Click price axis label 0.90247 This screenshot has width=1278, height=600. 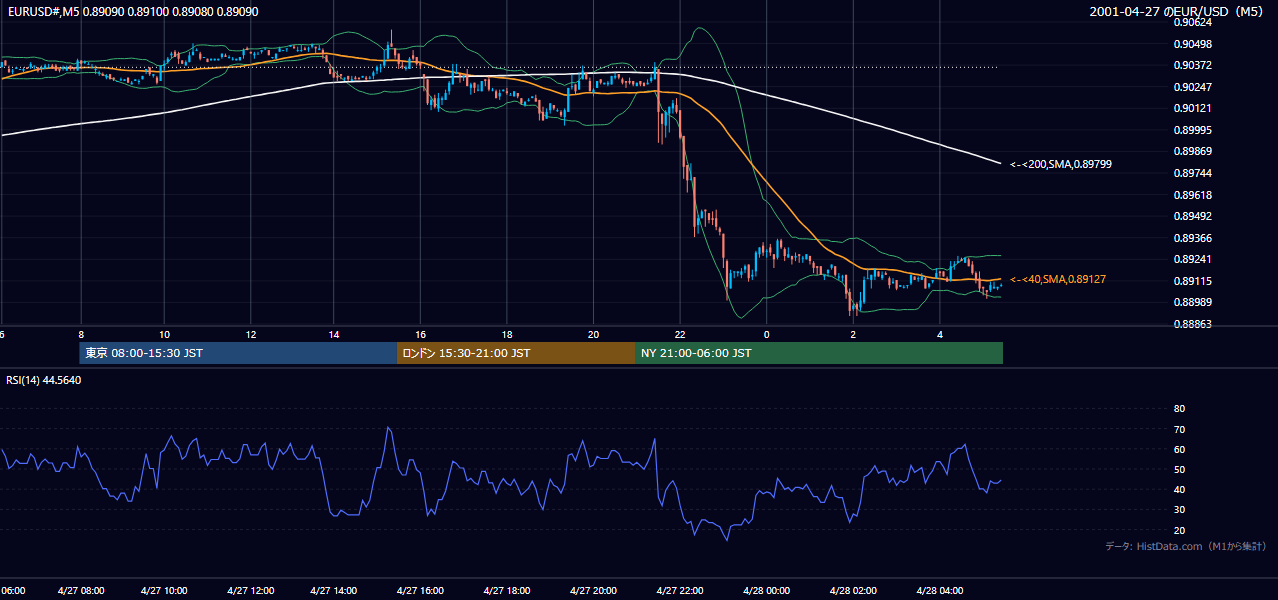click(1194, 87)
